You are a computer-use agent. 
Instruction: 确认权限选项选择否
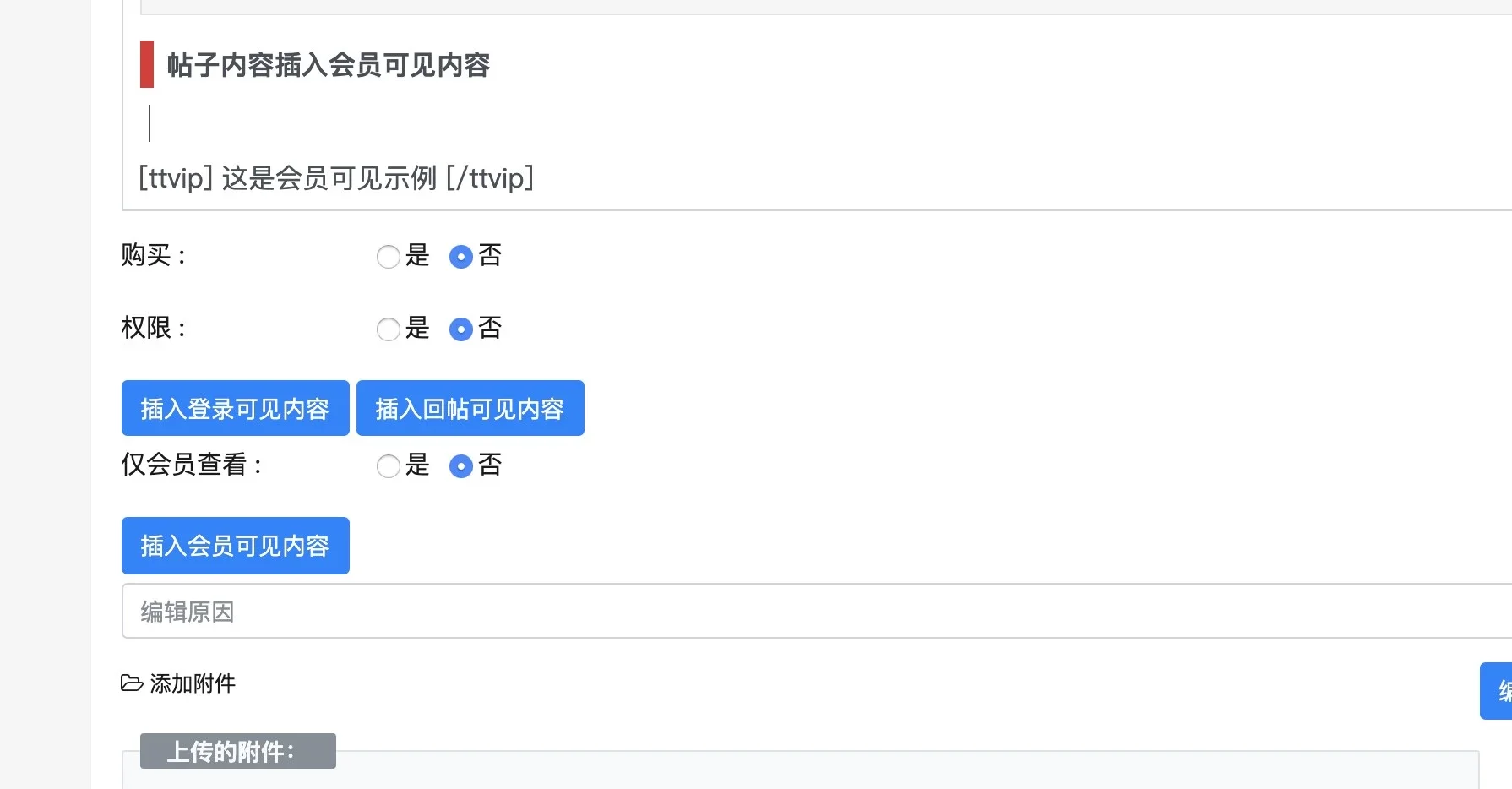click(461, 329)
